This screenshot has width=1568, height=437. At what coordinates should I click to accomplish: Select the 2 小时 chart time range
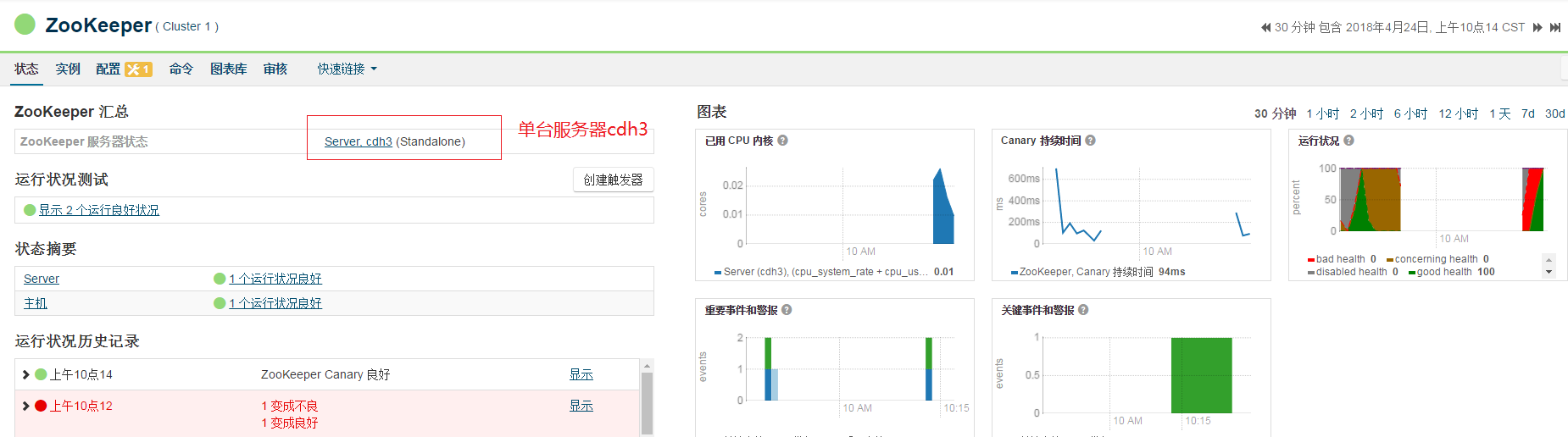1367,113
